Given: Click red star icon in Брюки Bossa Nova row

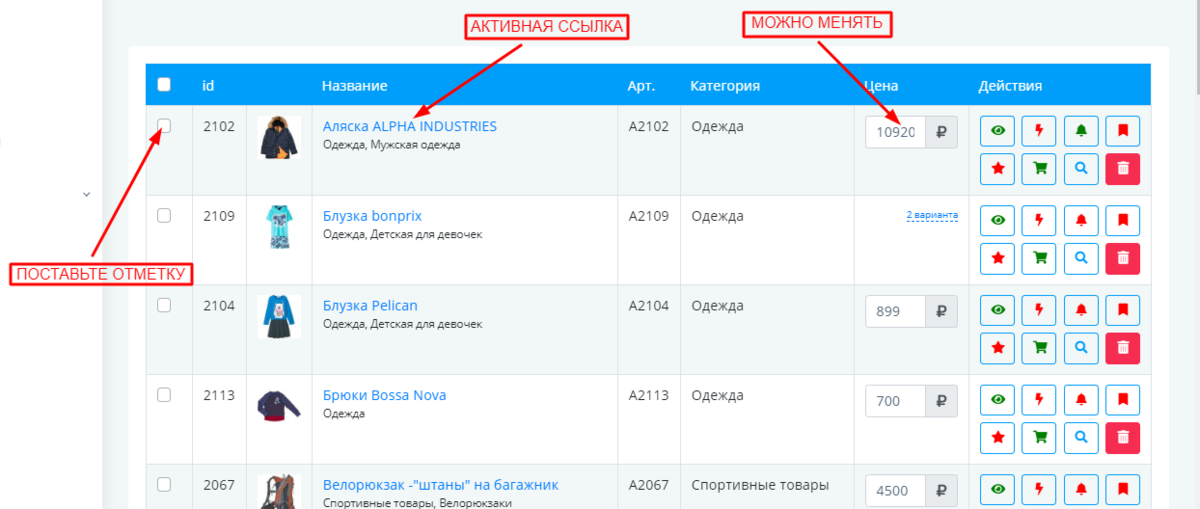Looking at the screenshot, I should (x=997, y=437).
